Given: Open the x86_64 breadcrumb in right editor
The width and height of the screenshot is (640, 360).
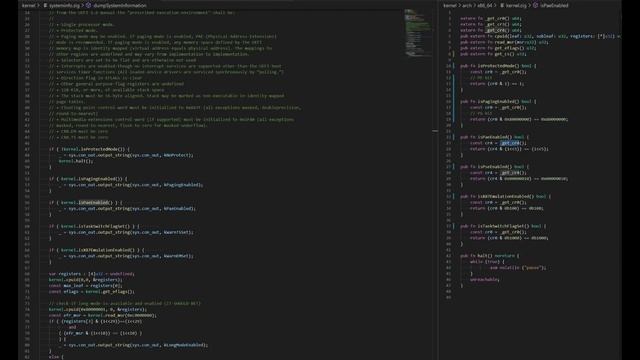Looking at the screenshot, I should [484, 5].
